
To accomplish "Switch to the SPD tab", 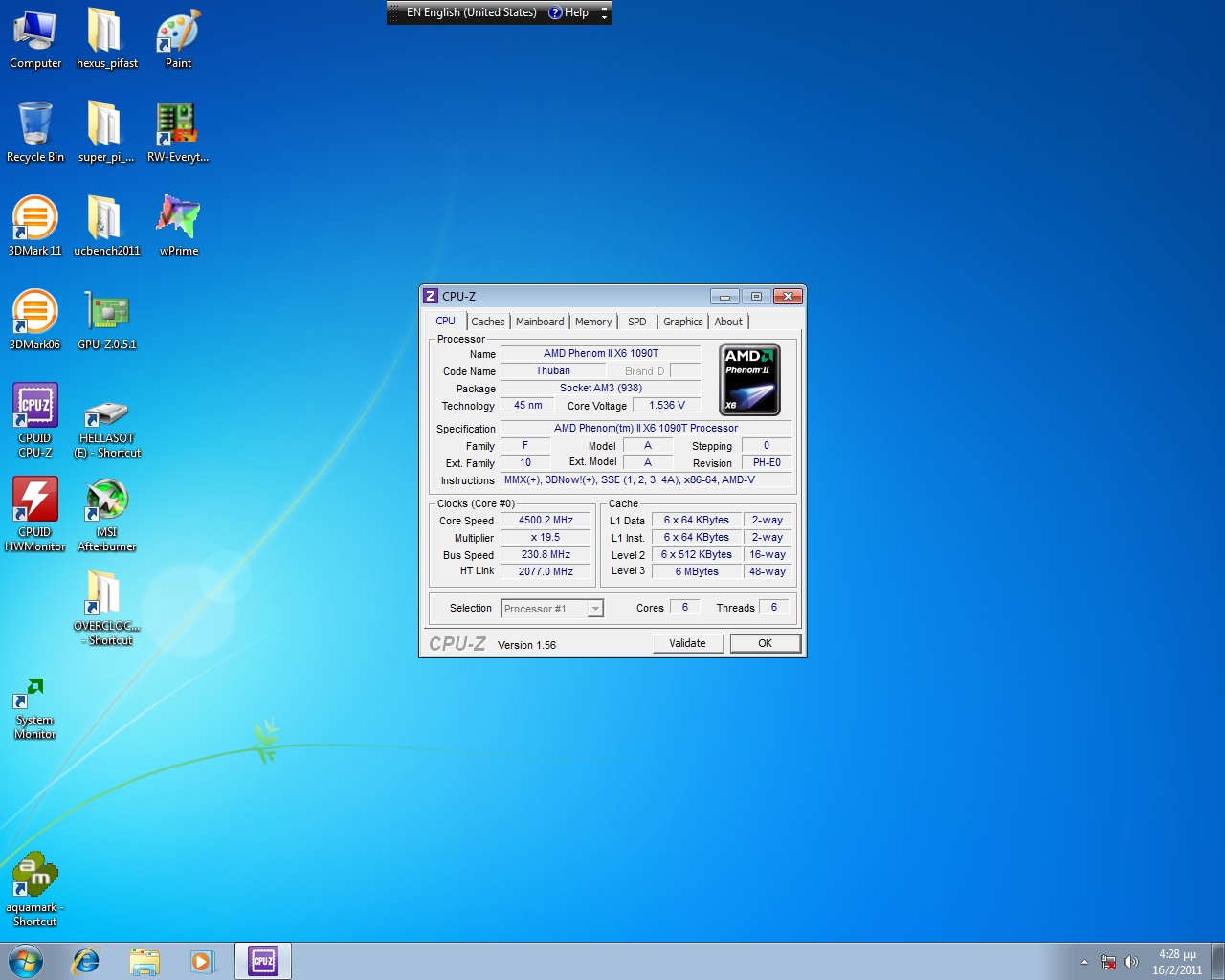I will tap(637, 322).
